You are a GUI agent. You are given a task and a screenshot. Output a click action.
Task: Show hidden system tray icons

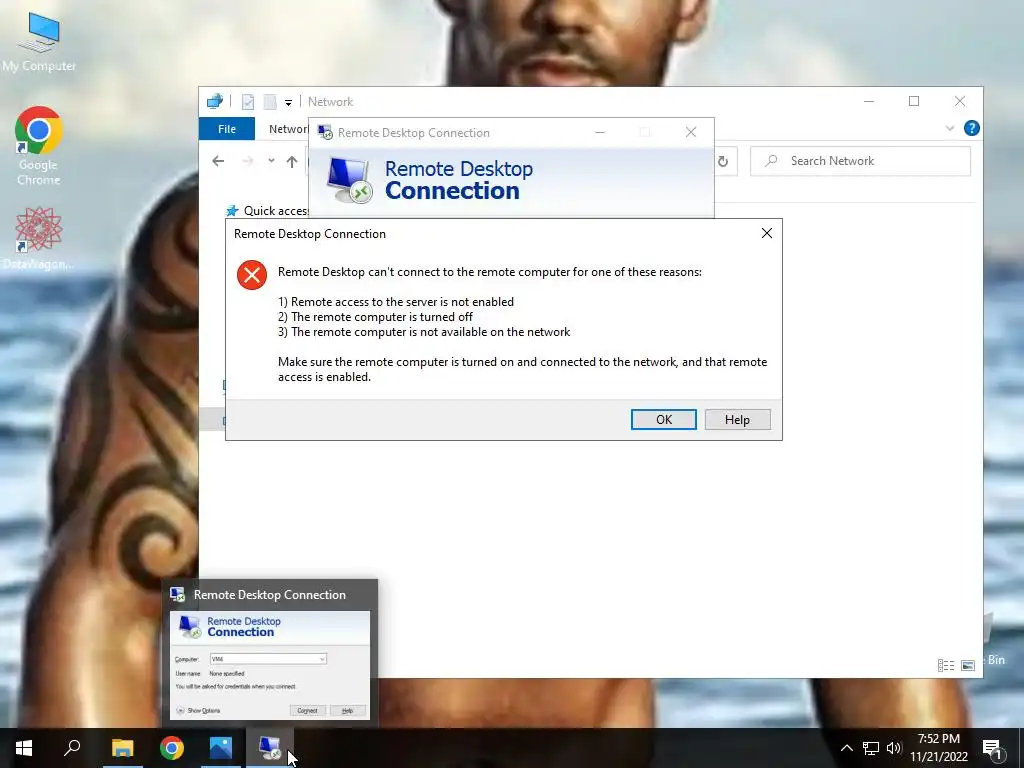coord(846,748)
